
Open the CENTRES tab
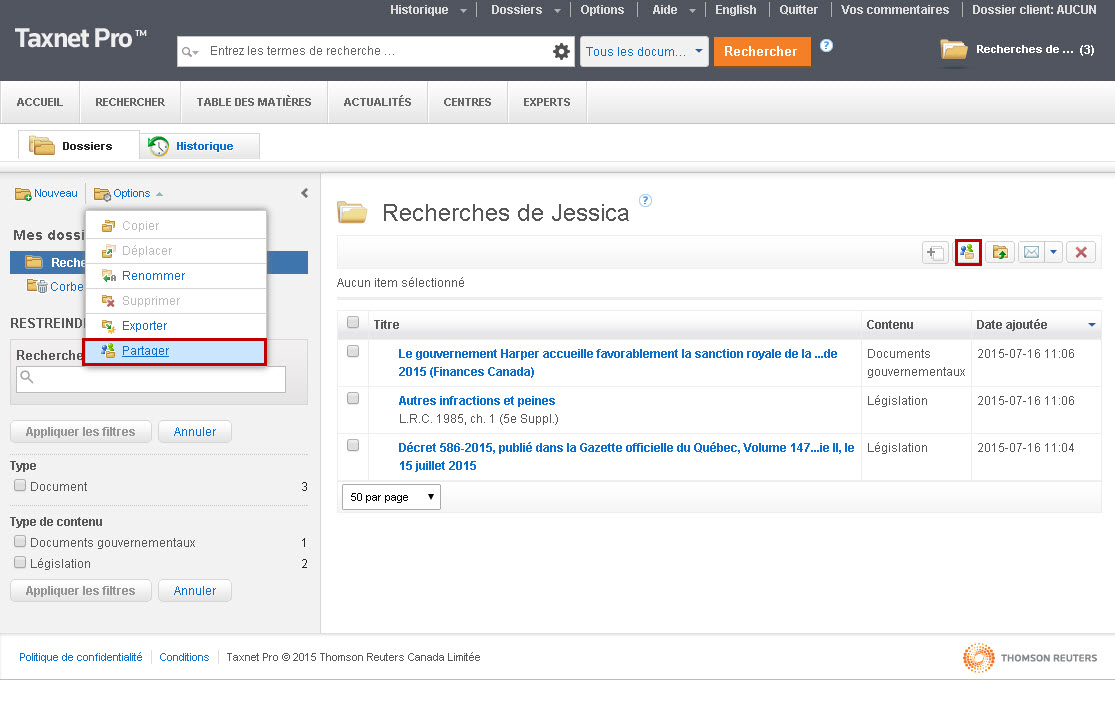[x=467, y=102]
